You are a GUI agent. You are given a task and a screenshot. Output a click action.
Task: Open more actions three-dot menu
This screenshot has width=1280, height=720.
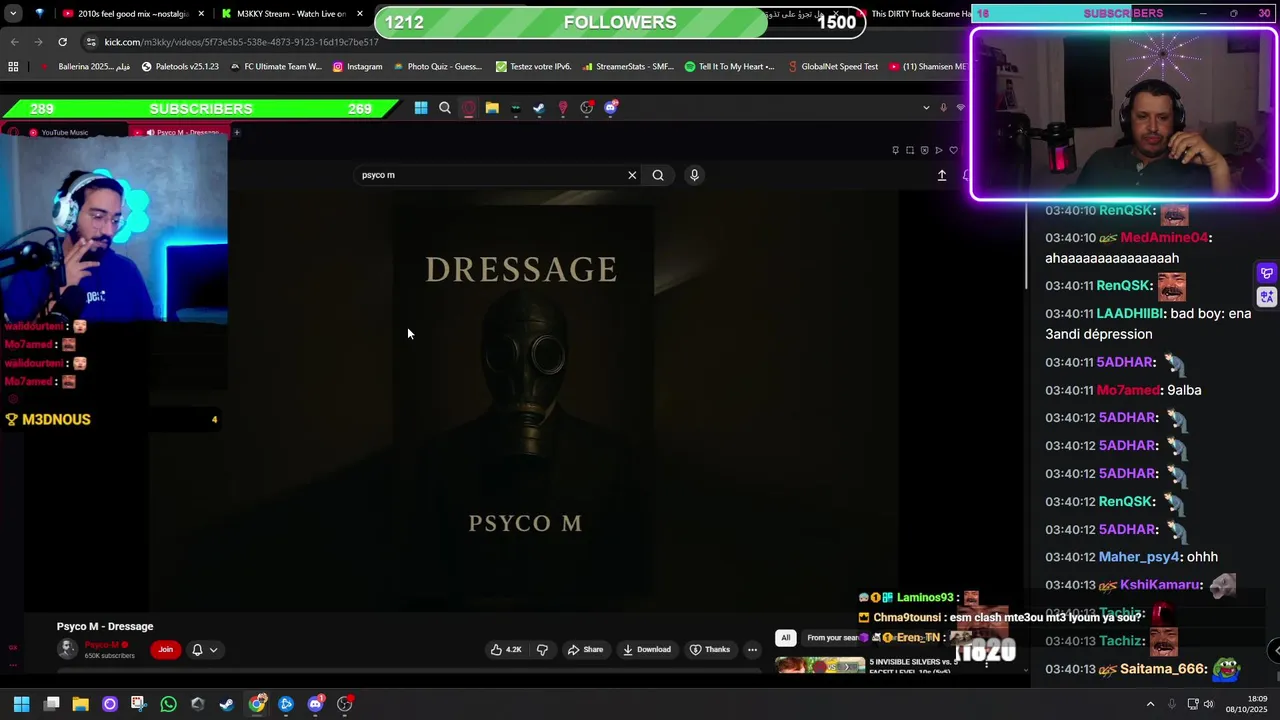point(752,650)
